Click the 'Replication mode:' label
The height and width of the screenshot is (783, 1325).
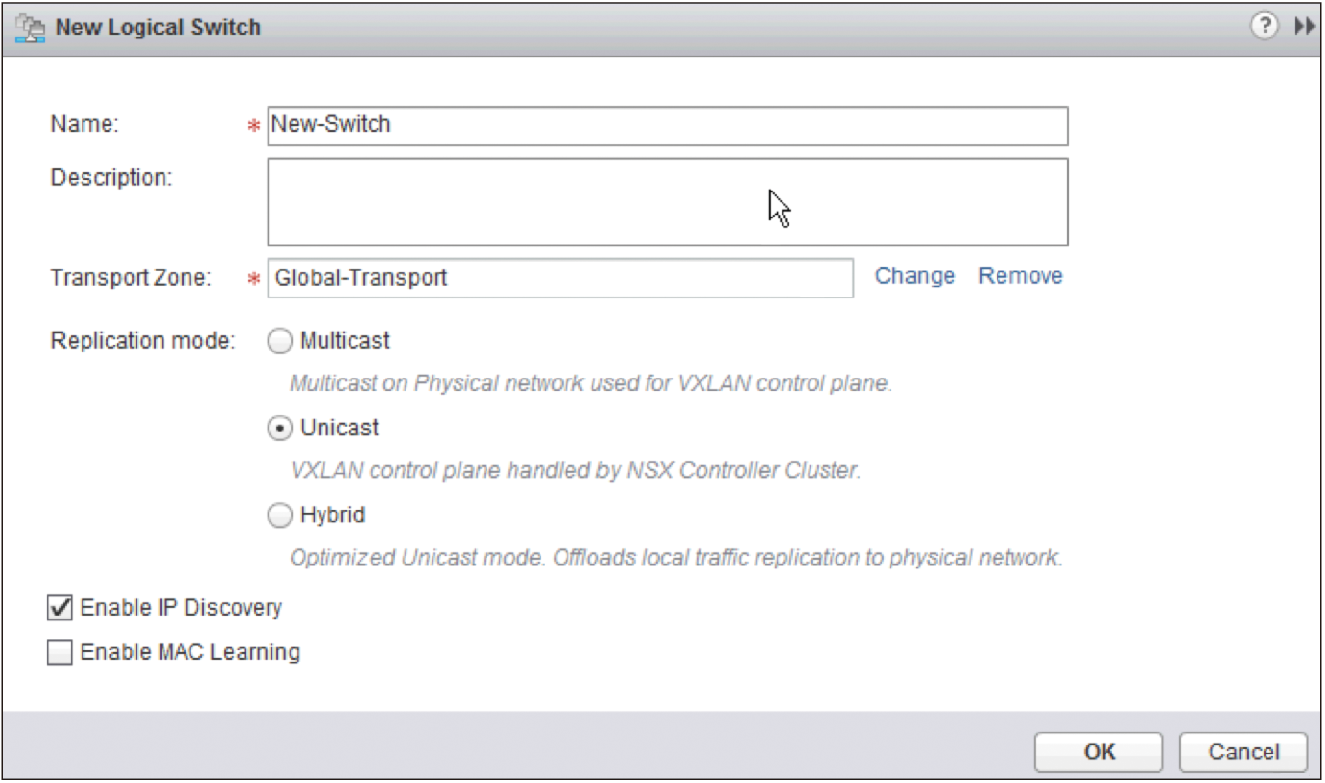point(143,341)
